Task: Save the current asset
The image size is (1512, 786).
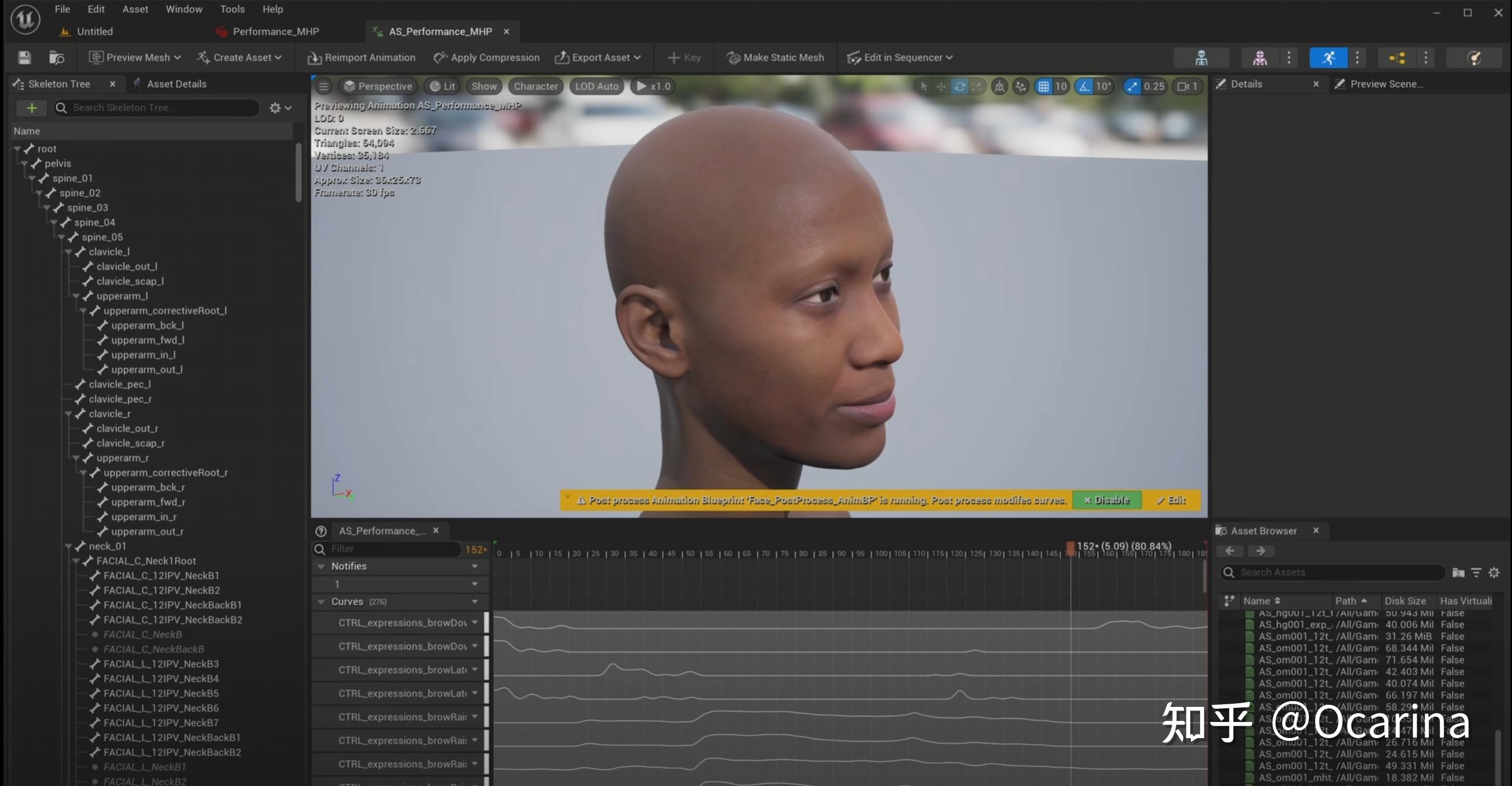Action: (24, 57)
